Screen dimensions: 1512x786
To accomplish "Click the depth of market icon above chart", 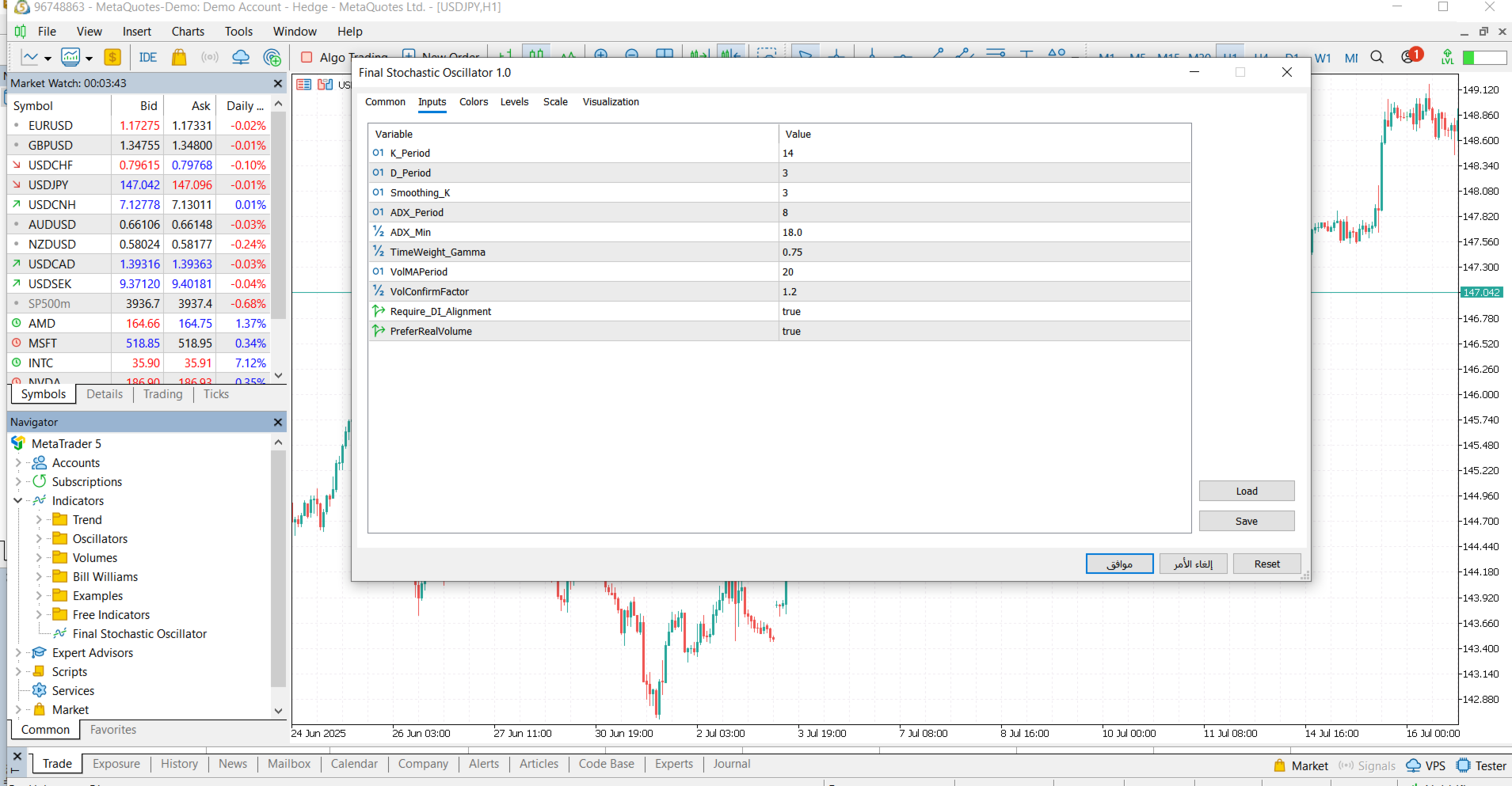I will point(325,84).
